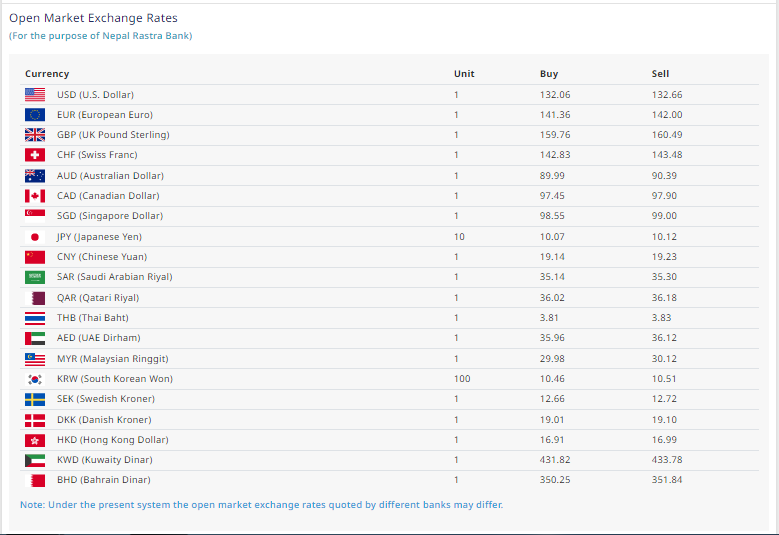779x535 pixels.
Task: Click the South Korean Won flag icon
Action: (35, 379)
